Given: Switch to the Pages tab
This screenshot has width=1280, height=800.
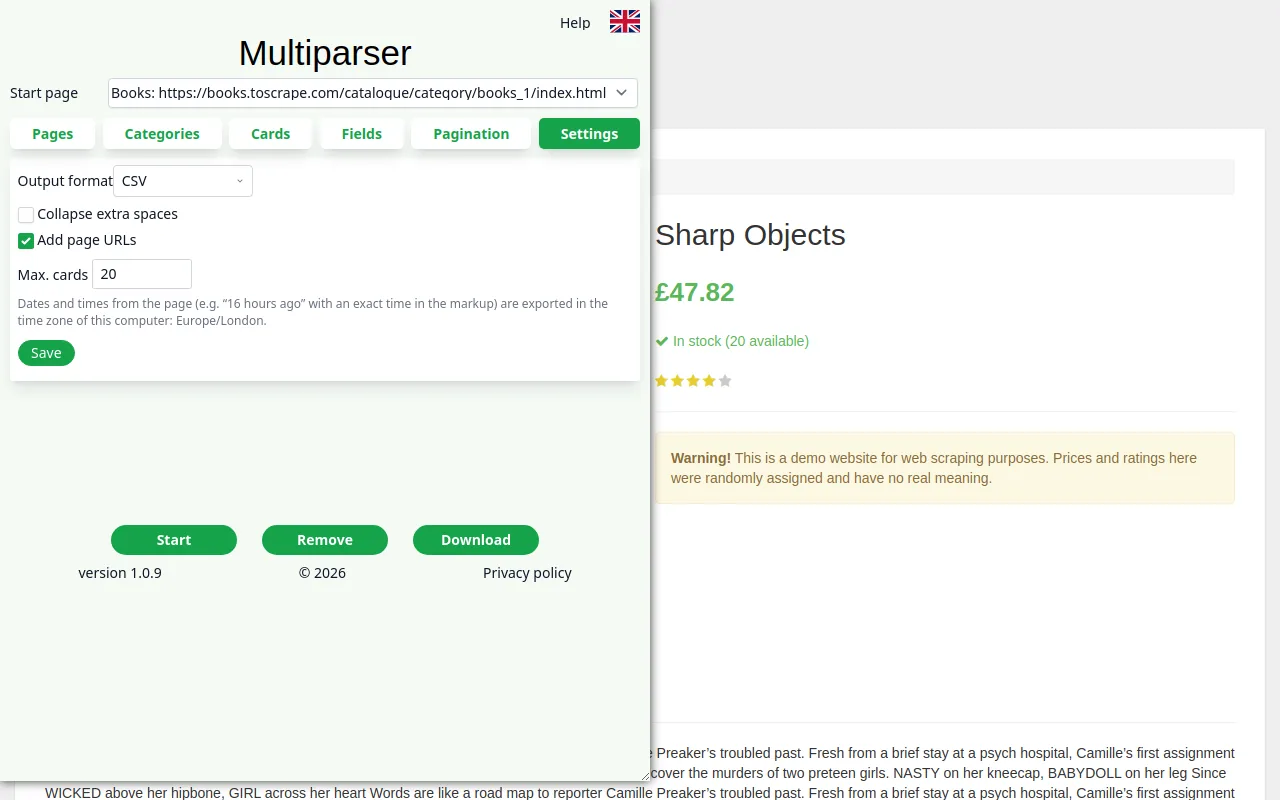Looking at the screenshot, I should pyautogui.click(x=53, y=134).
